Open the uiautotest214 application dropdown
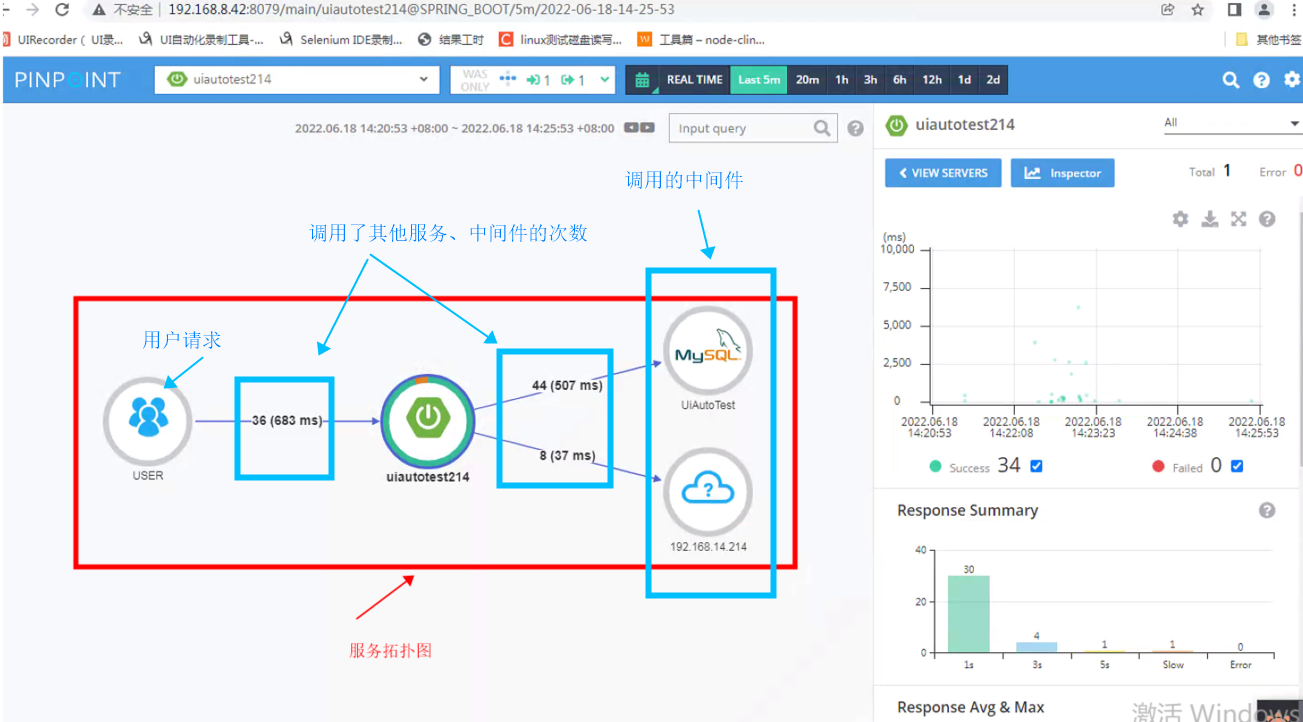Viewport: 1303px width, 722px height. pos(297,80)
